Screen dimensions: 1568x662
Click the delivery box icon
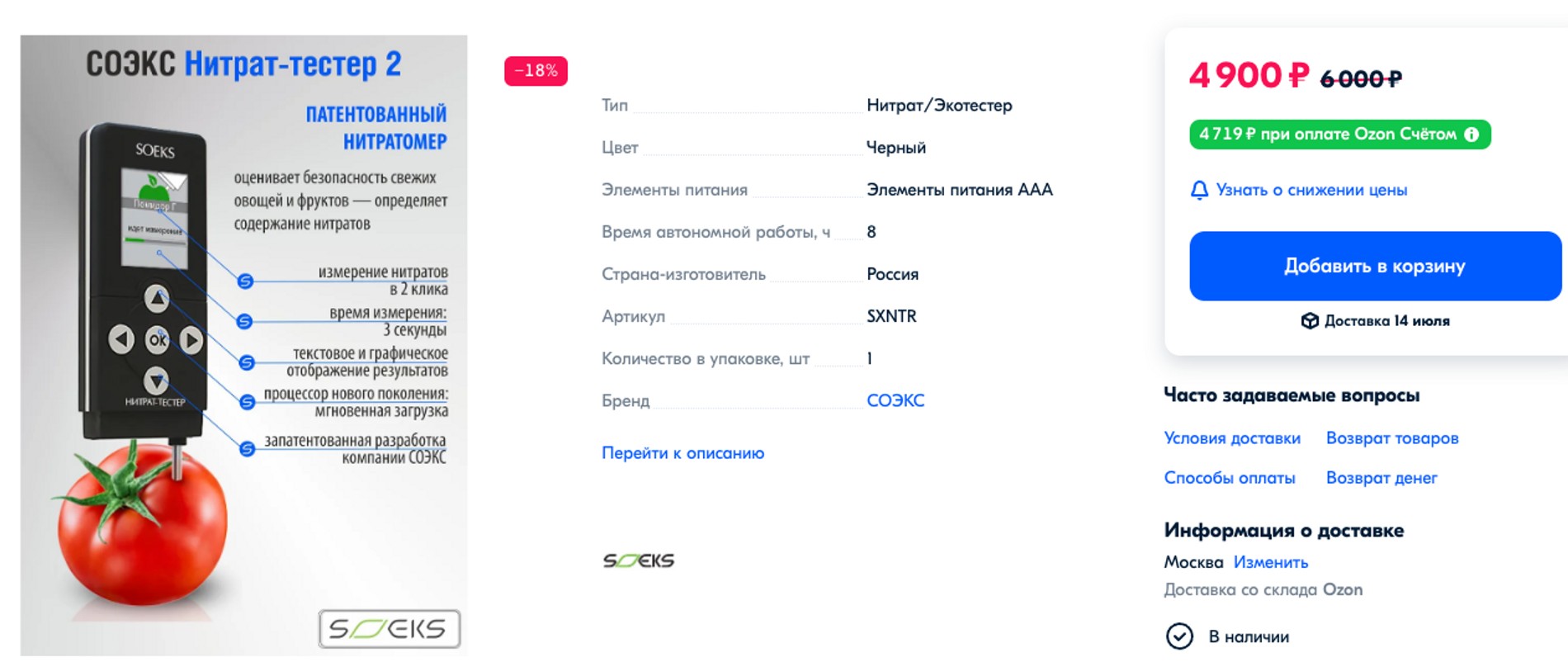1310,321
